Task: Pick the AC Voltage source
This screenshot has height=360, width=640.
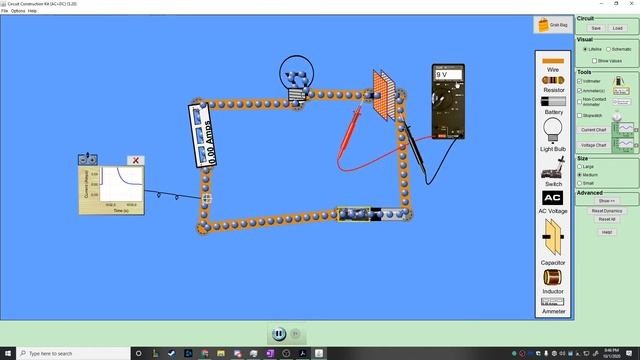Action: (x=553, y=198)
